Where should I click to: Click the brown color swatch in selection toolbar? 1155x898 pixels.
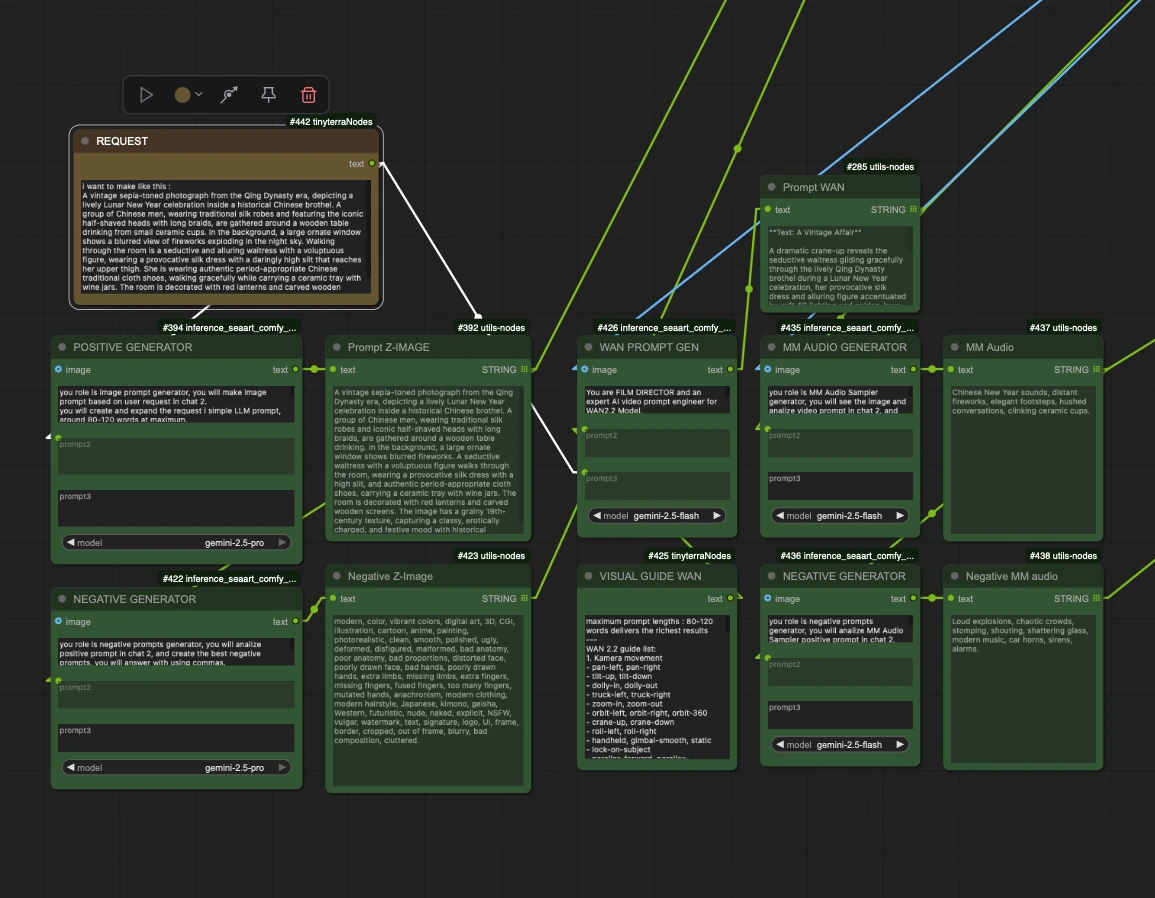[x=182, y=95]
